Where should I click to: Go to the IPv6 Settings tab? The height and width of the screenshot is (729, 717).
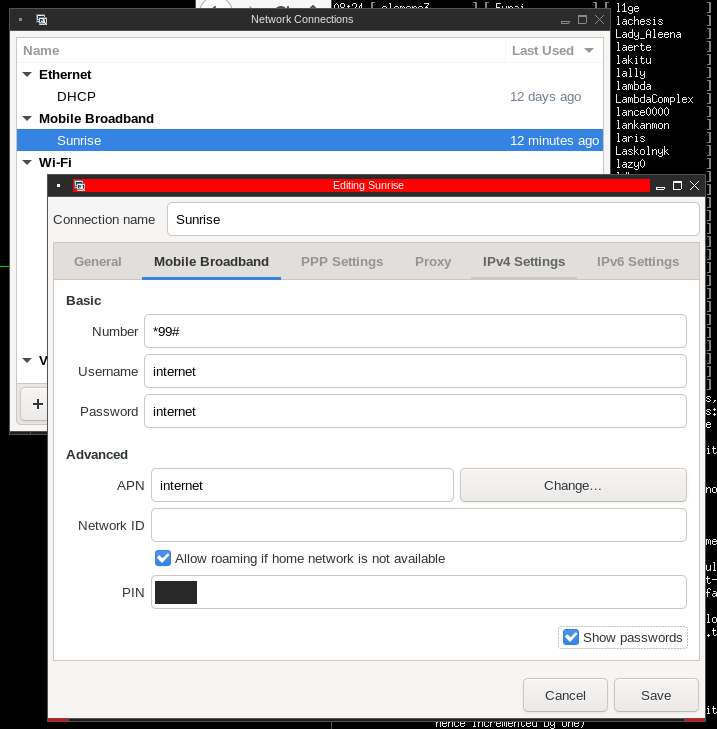tap(637, 262)
